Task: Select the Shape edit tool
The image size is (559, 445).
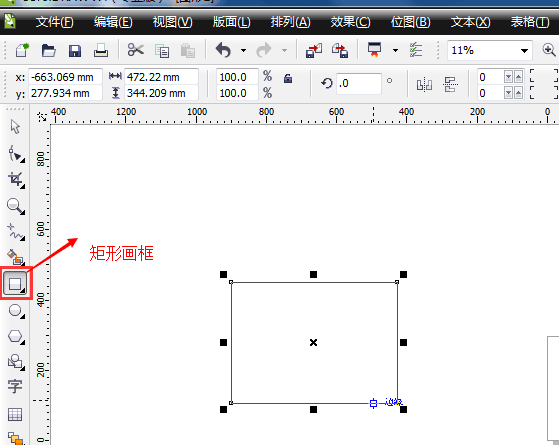Action: tap(16, 154)
